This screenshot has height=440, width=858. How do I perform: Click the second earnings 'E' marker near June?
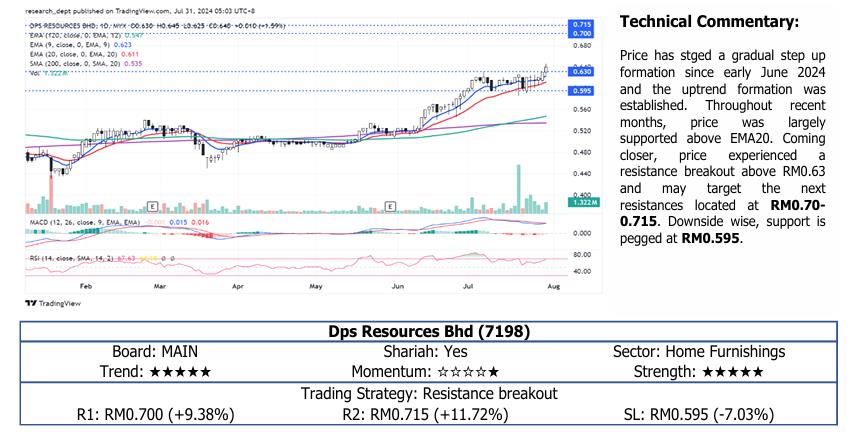tap(390, 205)
